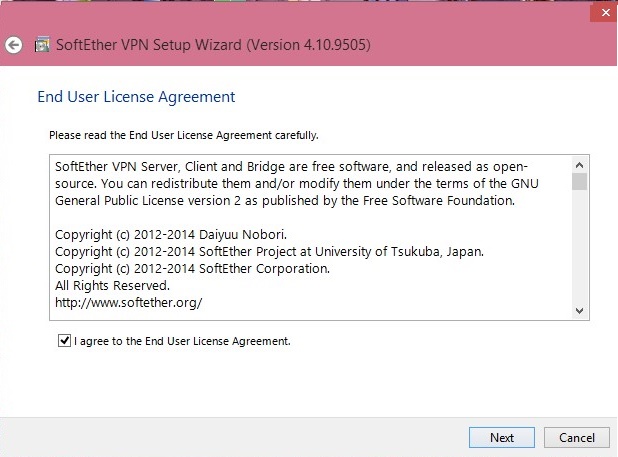The image size is (618, 457).
Task: Cancel the VPN setup
Action: click(x=577, y=437)
